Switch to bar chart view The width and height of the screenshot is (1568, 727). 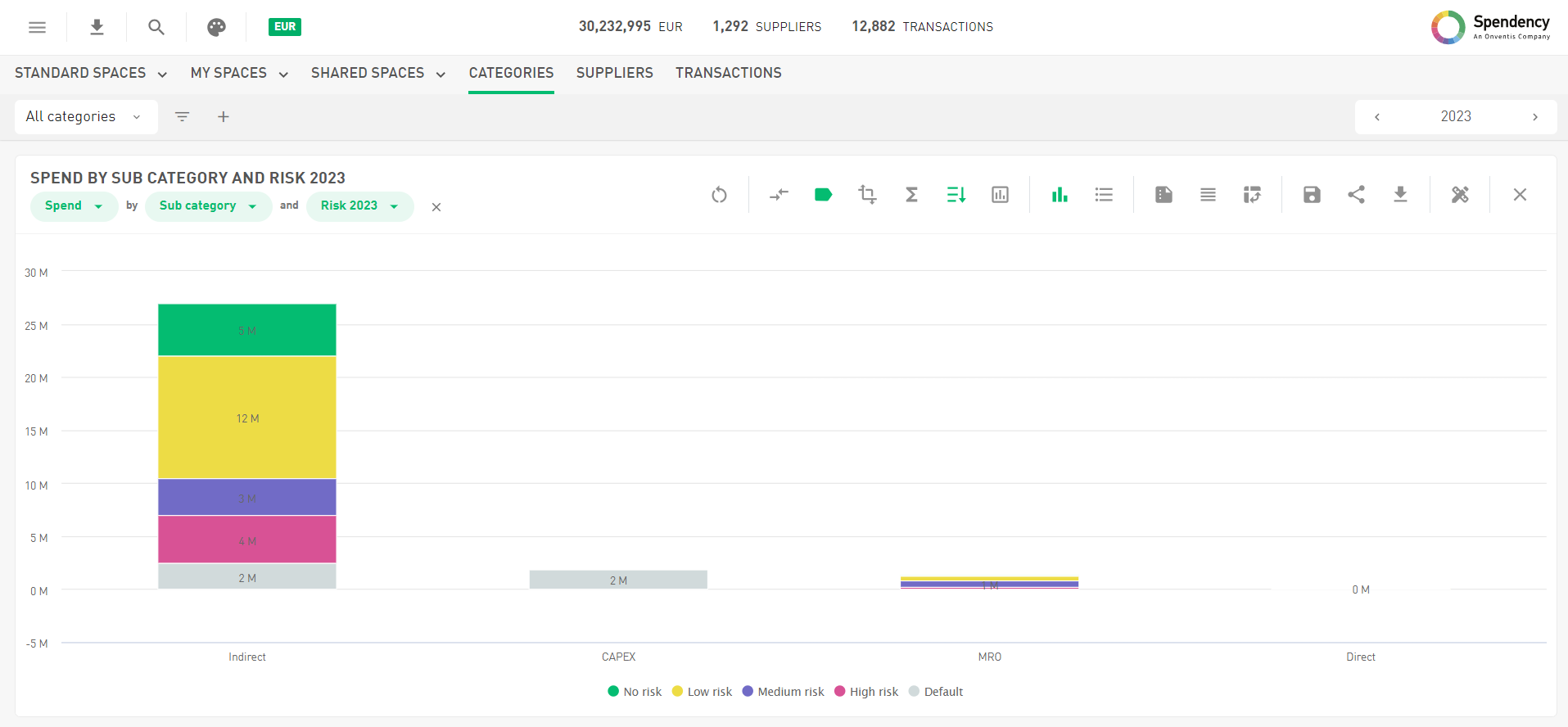[1060, 195]
